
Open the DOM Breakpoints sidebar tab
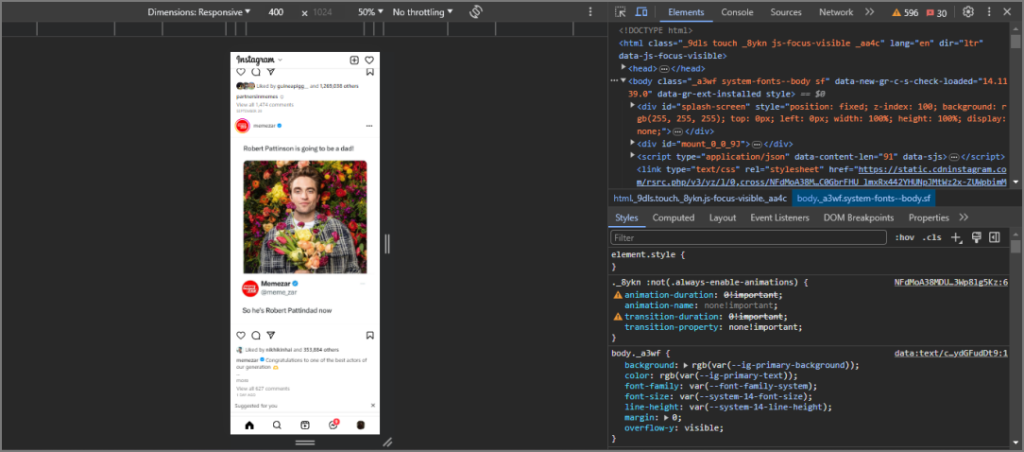pos(859,218)
